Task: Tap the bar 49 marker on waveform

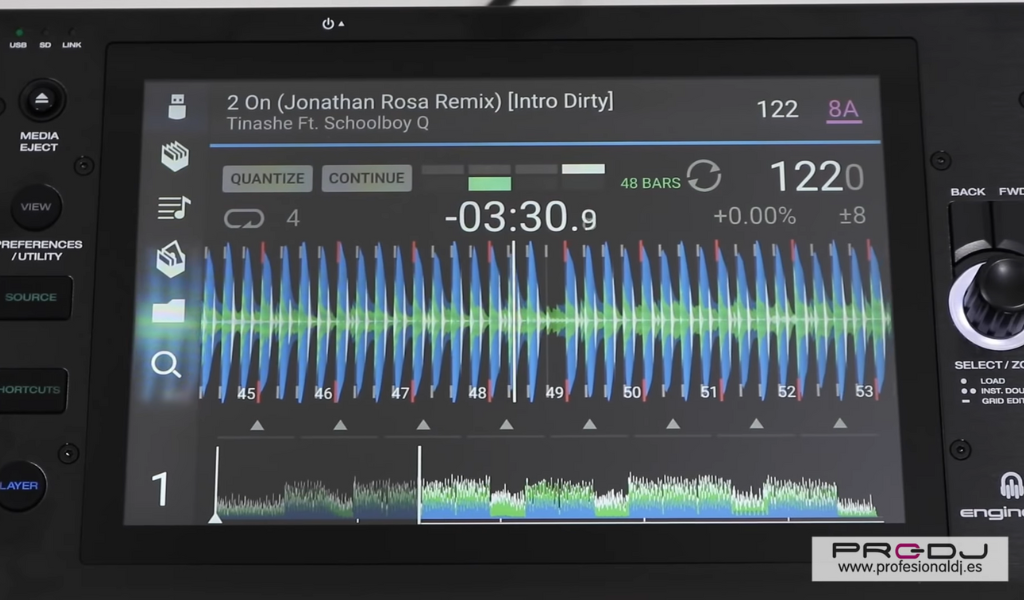Action: click(554, 392)
